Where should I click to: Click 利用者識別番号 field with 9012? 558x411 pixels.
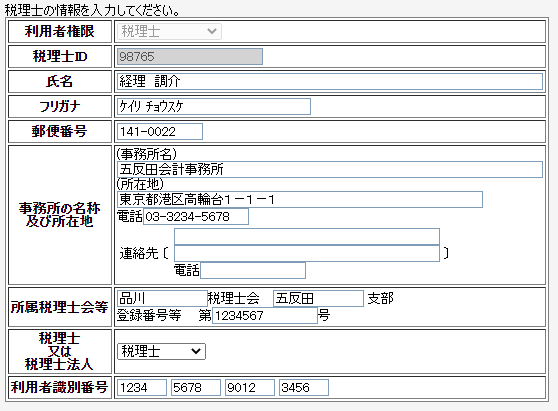click(250, 387)
